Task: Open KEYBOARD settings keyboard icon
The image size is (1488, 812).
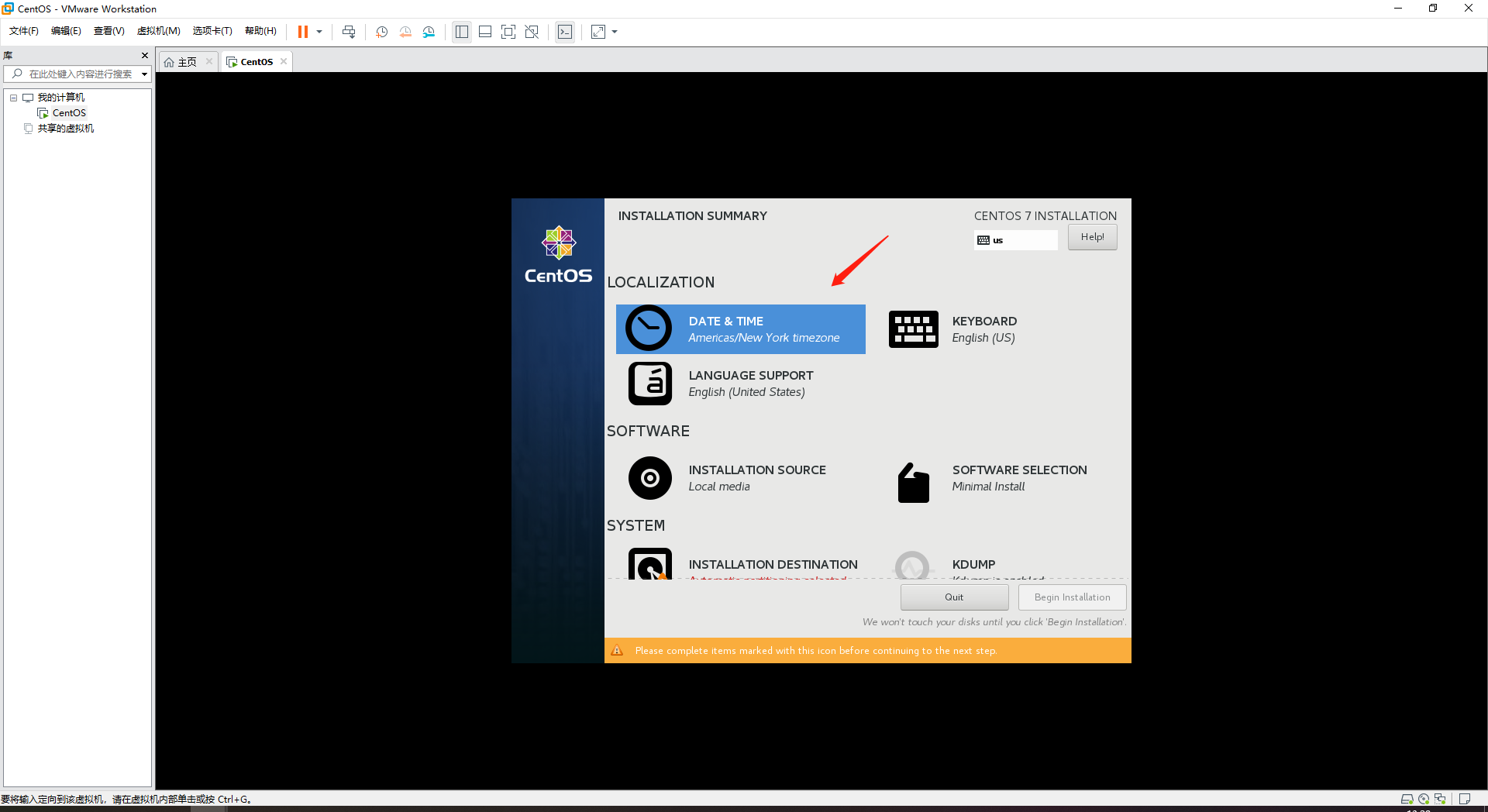Action: (x=913, y=329)
